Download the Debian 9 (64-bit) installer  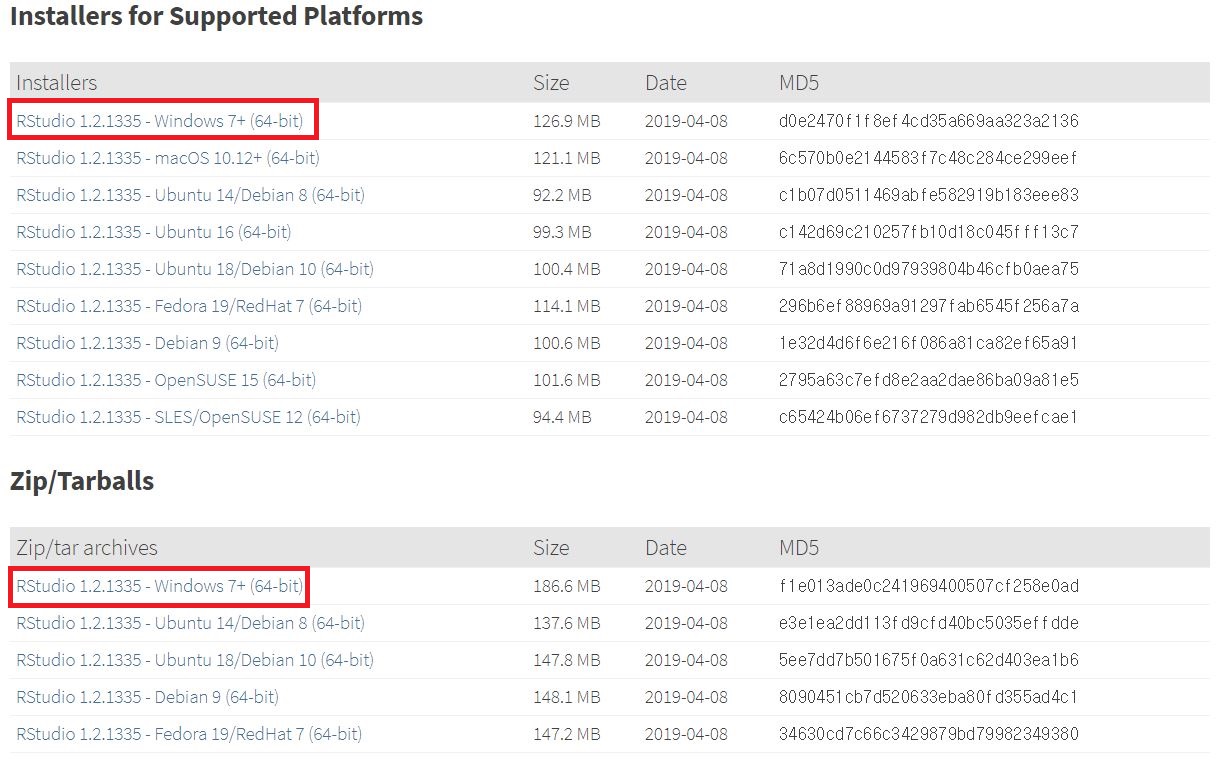[147, 343]
